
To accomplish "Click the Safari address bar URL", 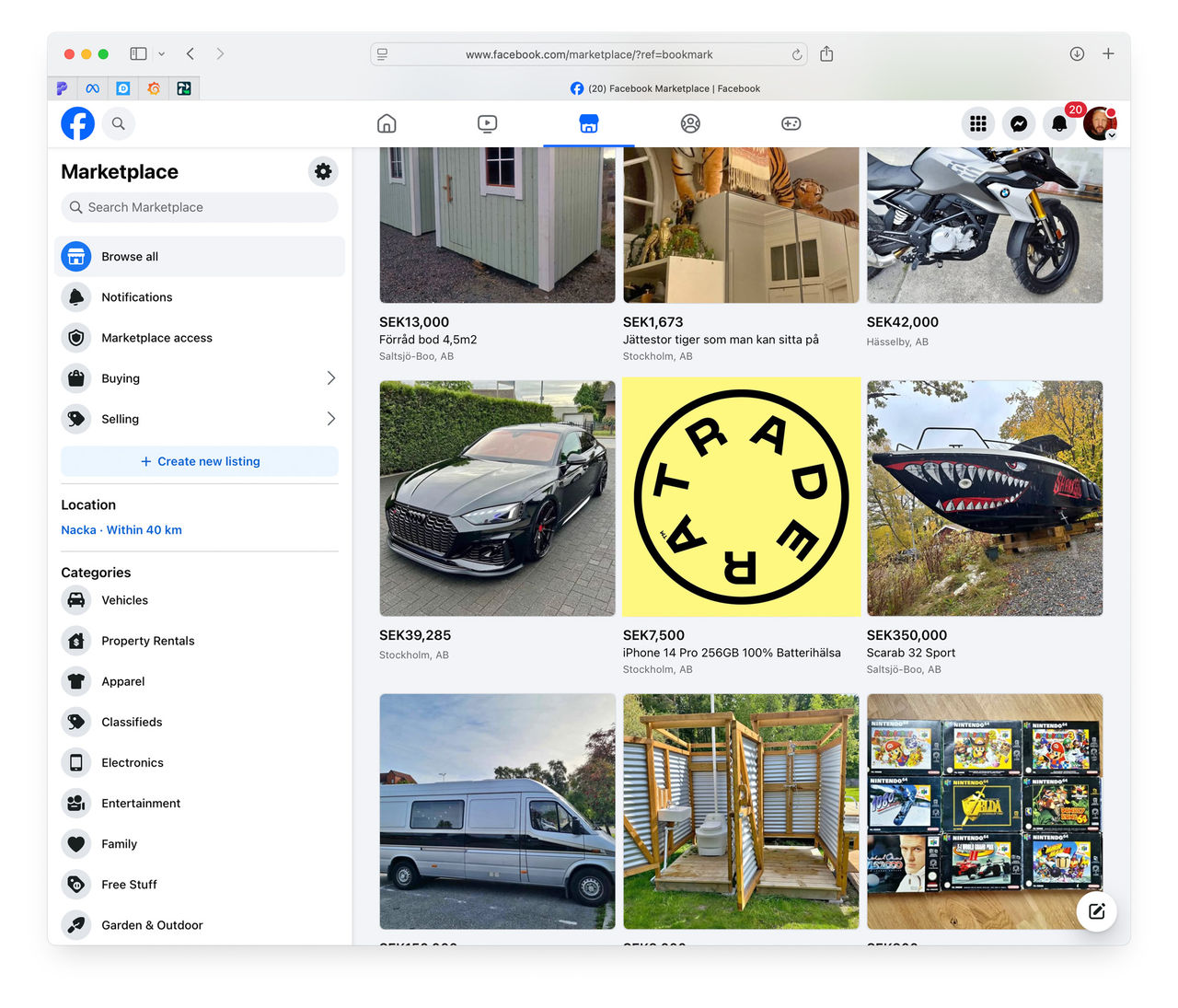I will (x=589, y=54).
